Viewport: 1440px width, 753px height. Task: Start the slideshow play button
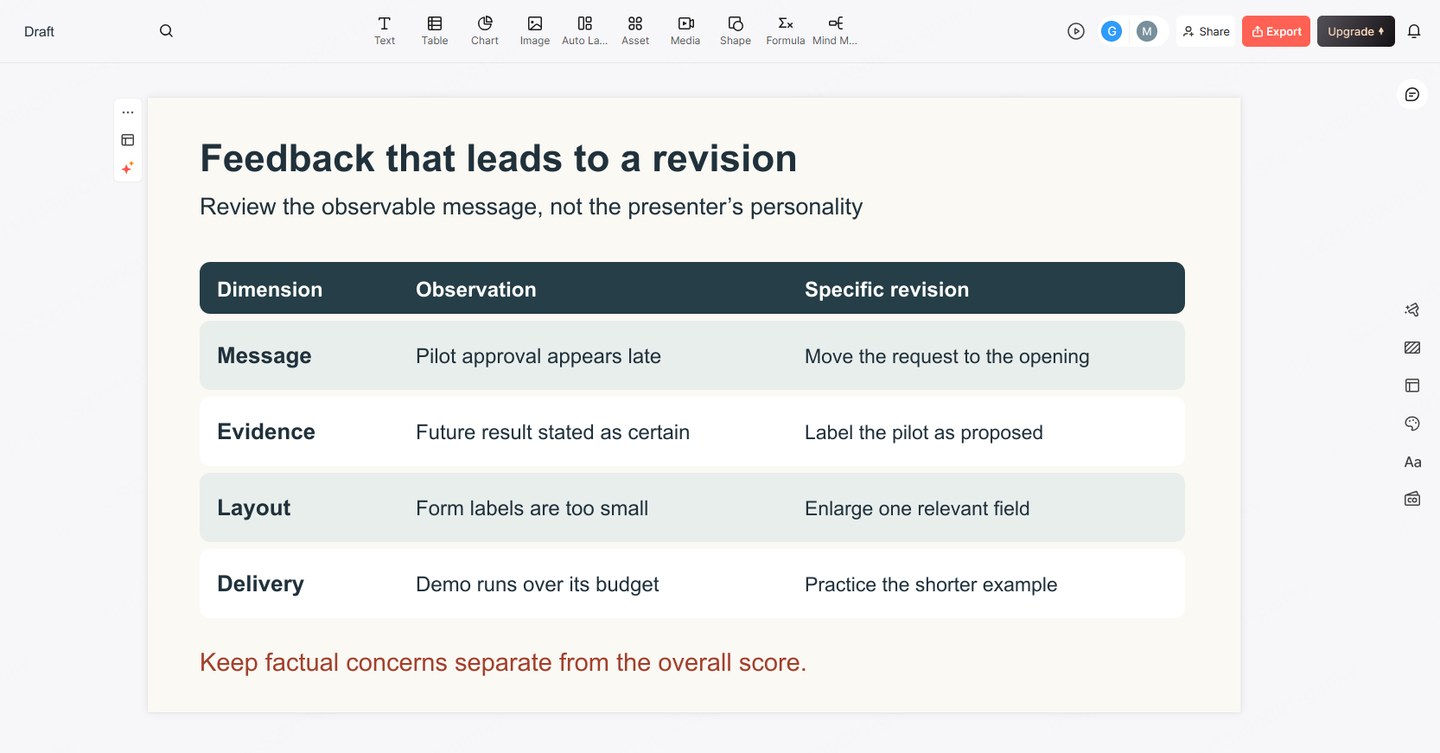tap(1076, 31)
